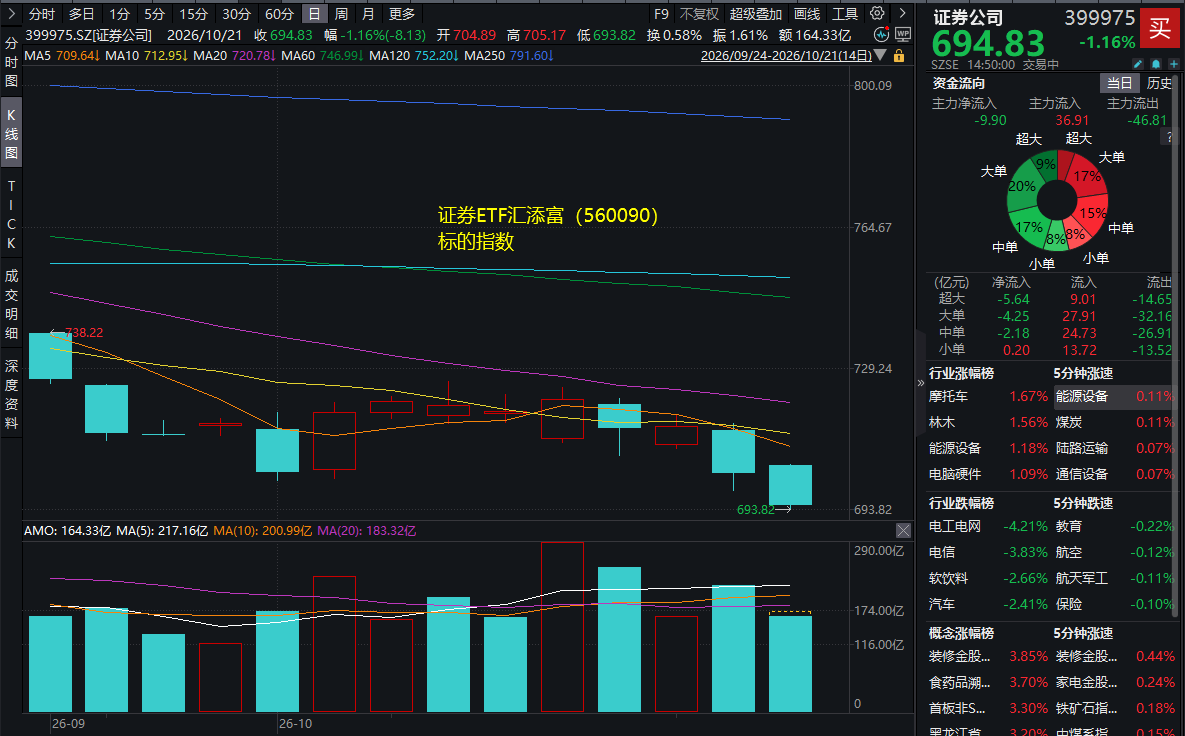Expand toolbar with right arrow after gear
The height and width of the screenshot is (736, 1185).
pos(902,14)
